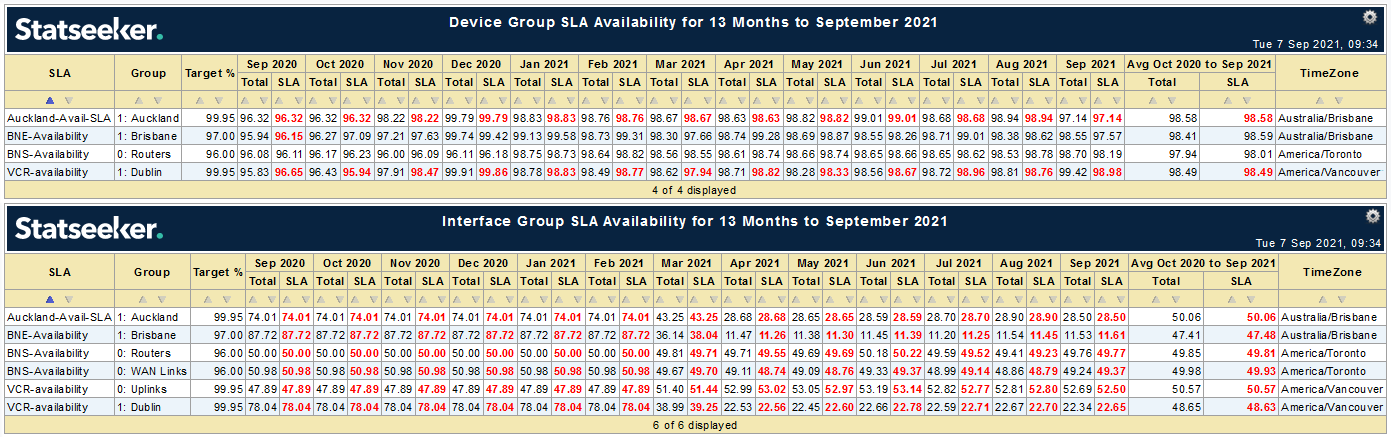
Task: Click Uplinks group in Interface table
Action: tap(149, 388)
